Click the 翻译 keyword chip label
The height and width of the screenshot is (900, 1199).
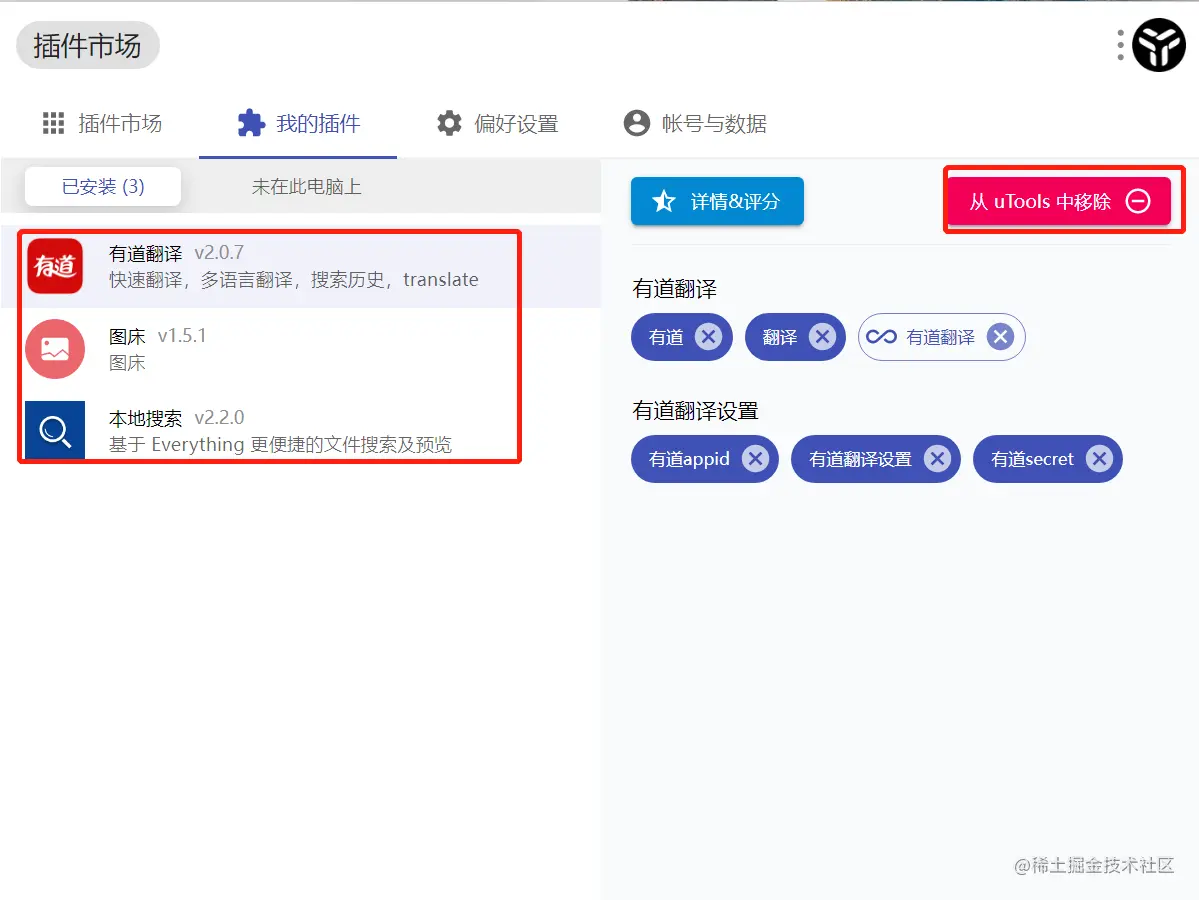click(779, 337)
